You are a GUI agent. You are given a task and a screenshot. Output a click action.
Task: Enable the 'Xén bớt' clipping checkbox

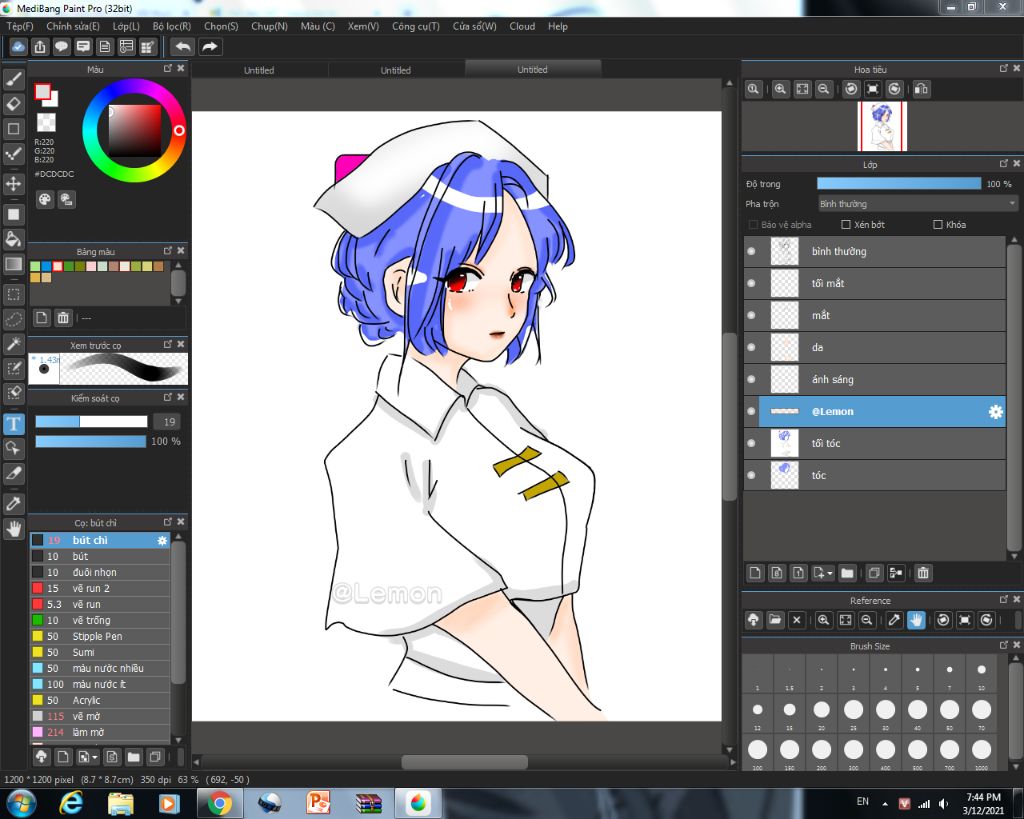(x=846, y=225)
